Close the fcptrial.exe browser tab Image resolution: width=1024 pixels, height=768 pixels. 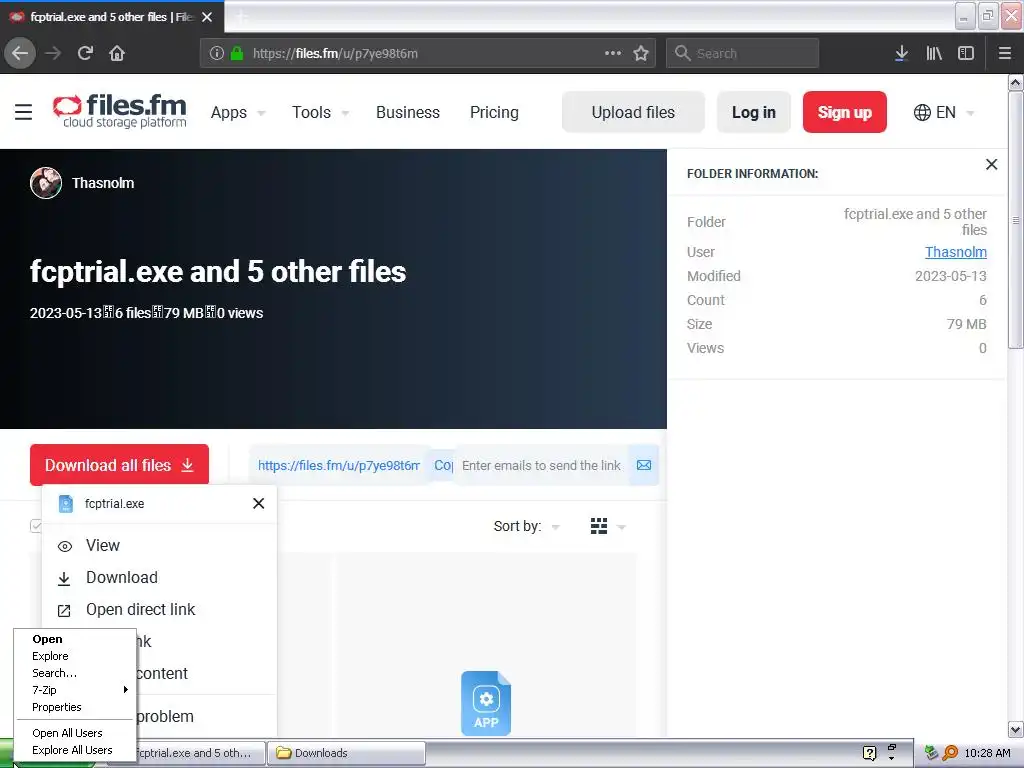point(207,17)
